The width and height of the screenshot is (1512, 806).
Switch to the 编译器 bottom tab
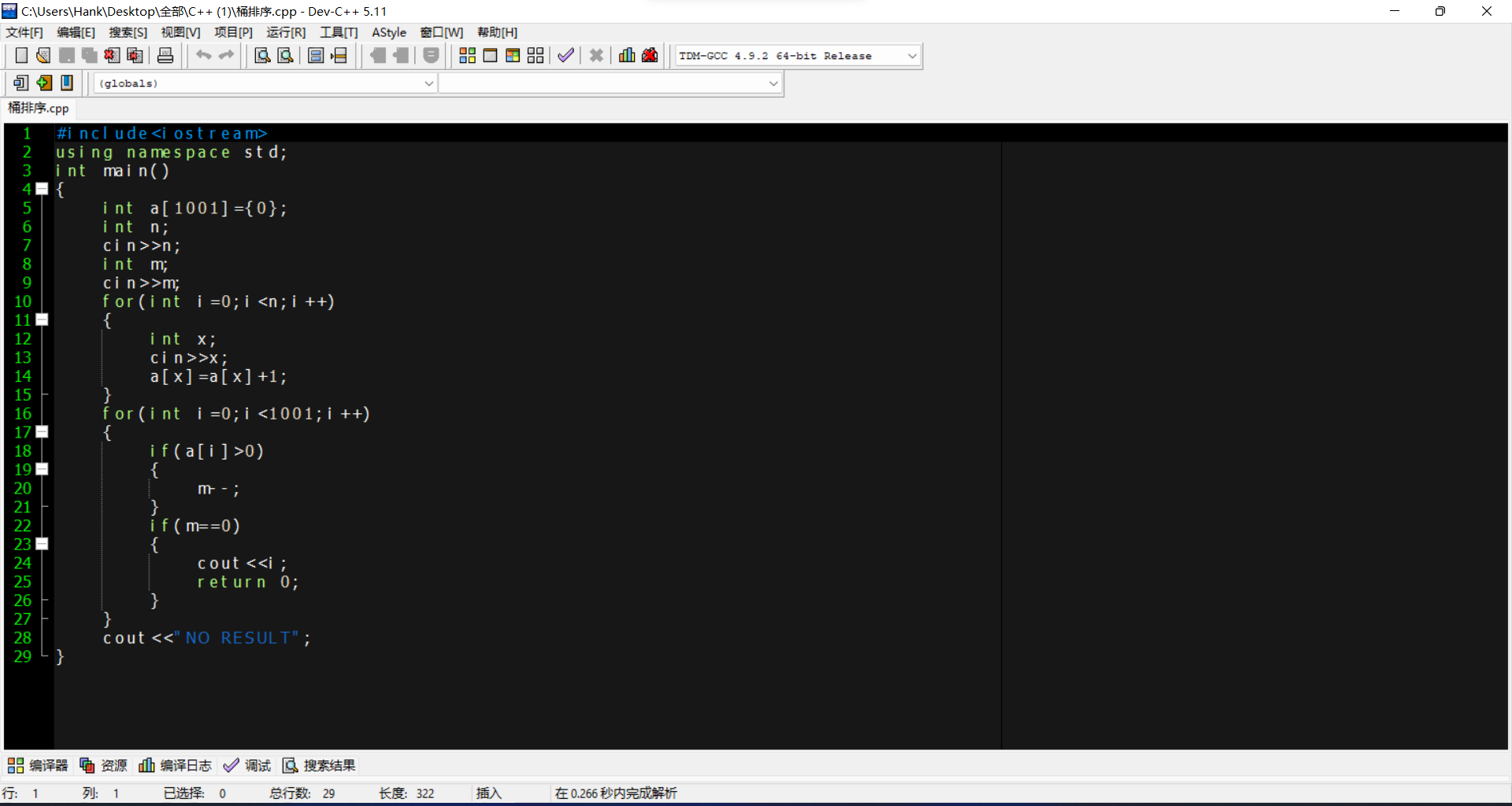point(38,765)
